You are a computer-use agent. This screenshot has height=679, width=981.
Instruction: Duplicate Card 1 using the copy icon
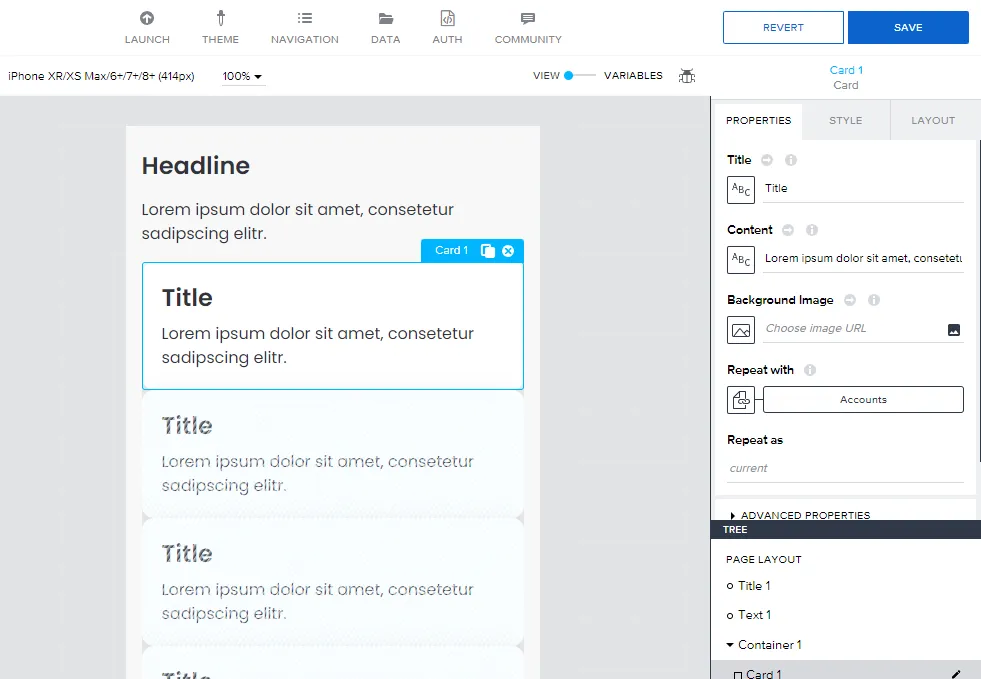click(487, 251)
